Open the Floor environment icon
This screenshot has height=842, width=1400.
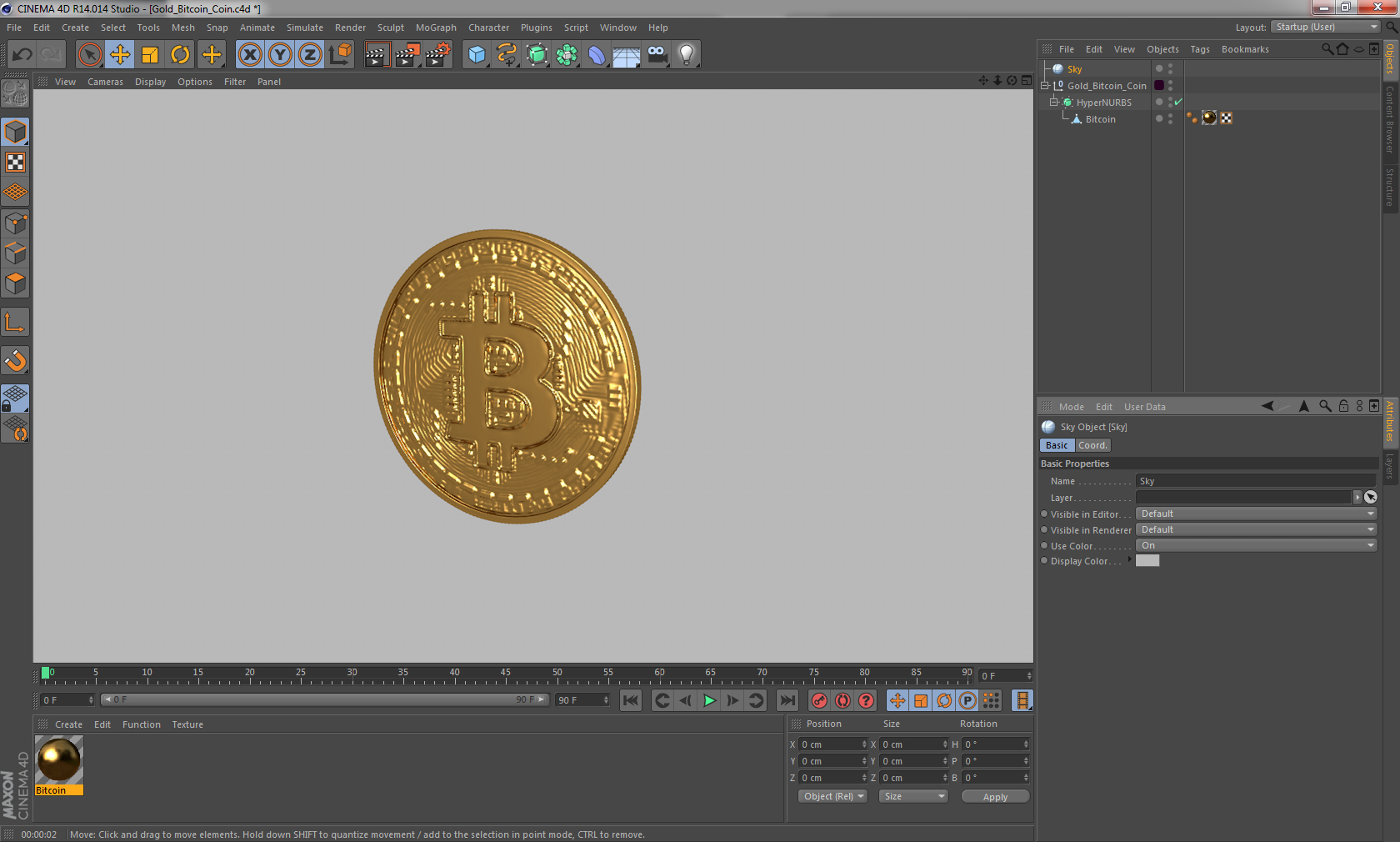tap(627, 55)
